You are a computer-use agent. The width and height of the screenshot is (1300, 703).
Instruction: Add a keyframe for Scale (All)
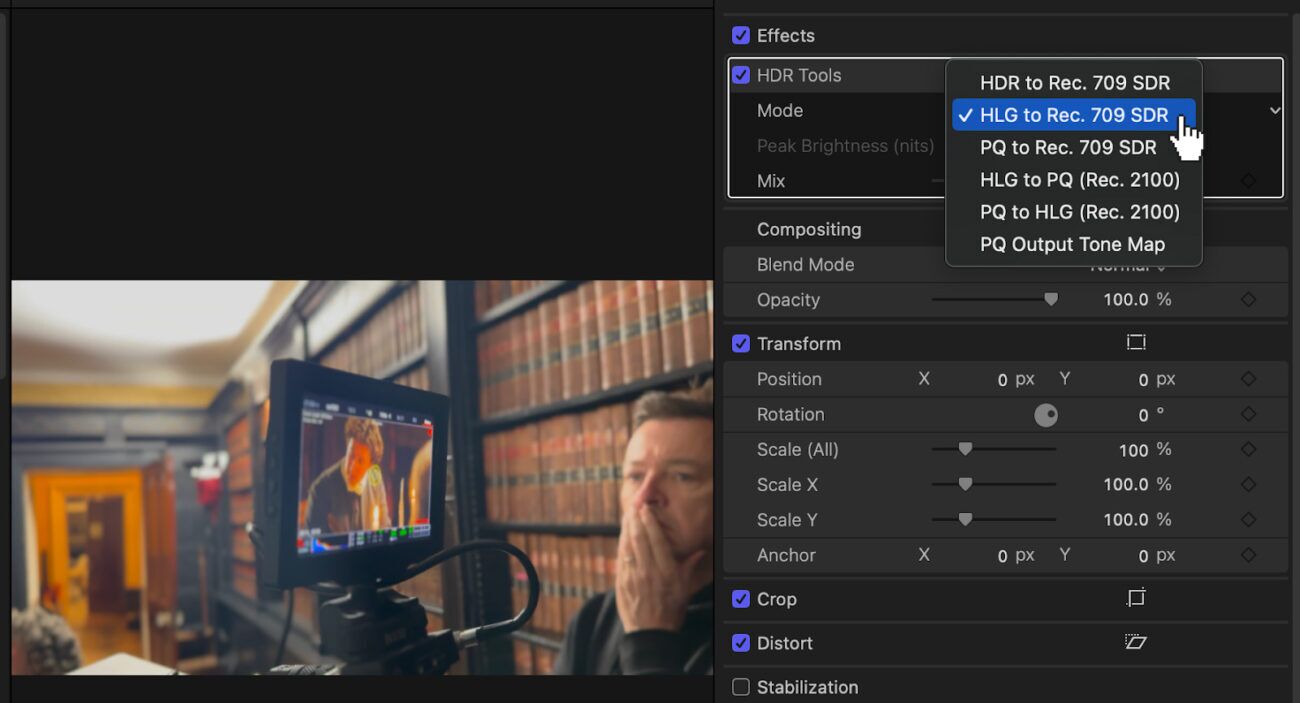[1248, 449]
